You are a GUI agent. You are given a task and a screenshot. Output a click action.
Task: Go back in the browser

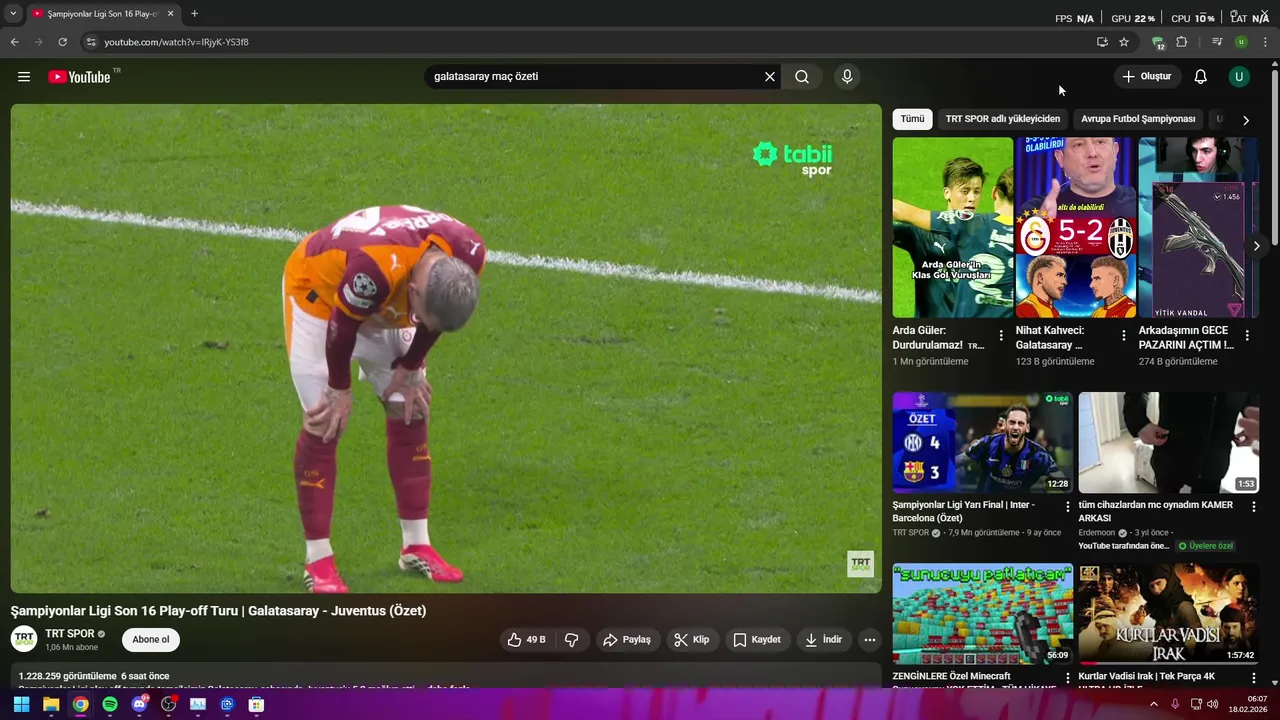coord(14,42)
